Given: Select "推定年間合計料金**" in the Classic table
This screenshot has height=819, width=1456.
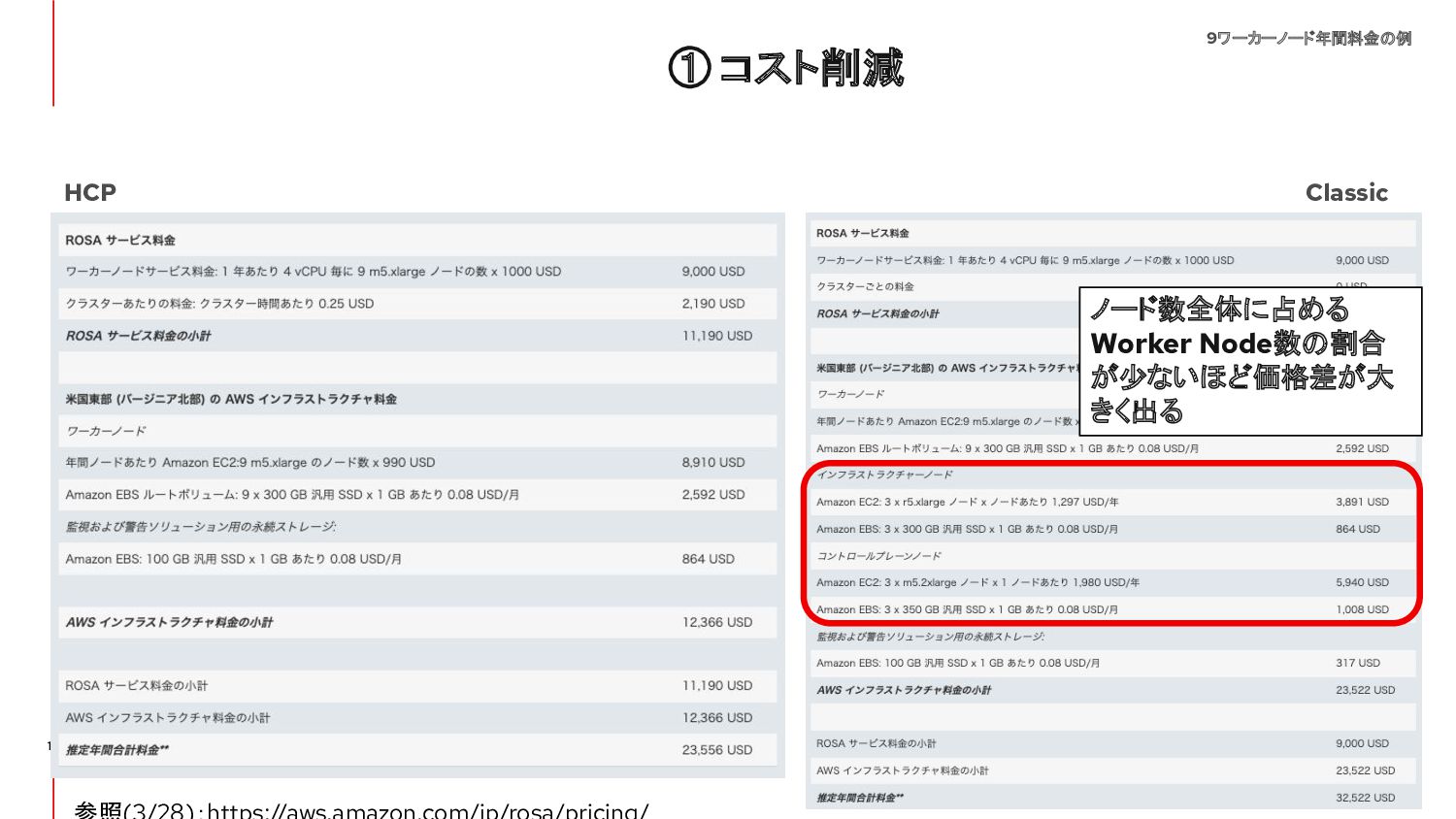Looking at the screenshot, I should (860, 798).
